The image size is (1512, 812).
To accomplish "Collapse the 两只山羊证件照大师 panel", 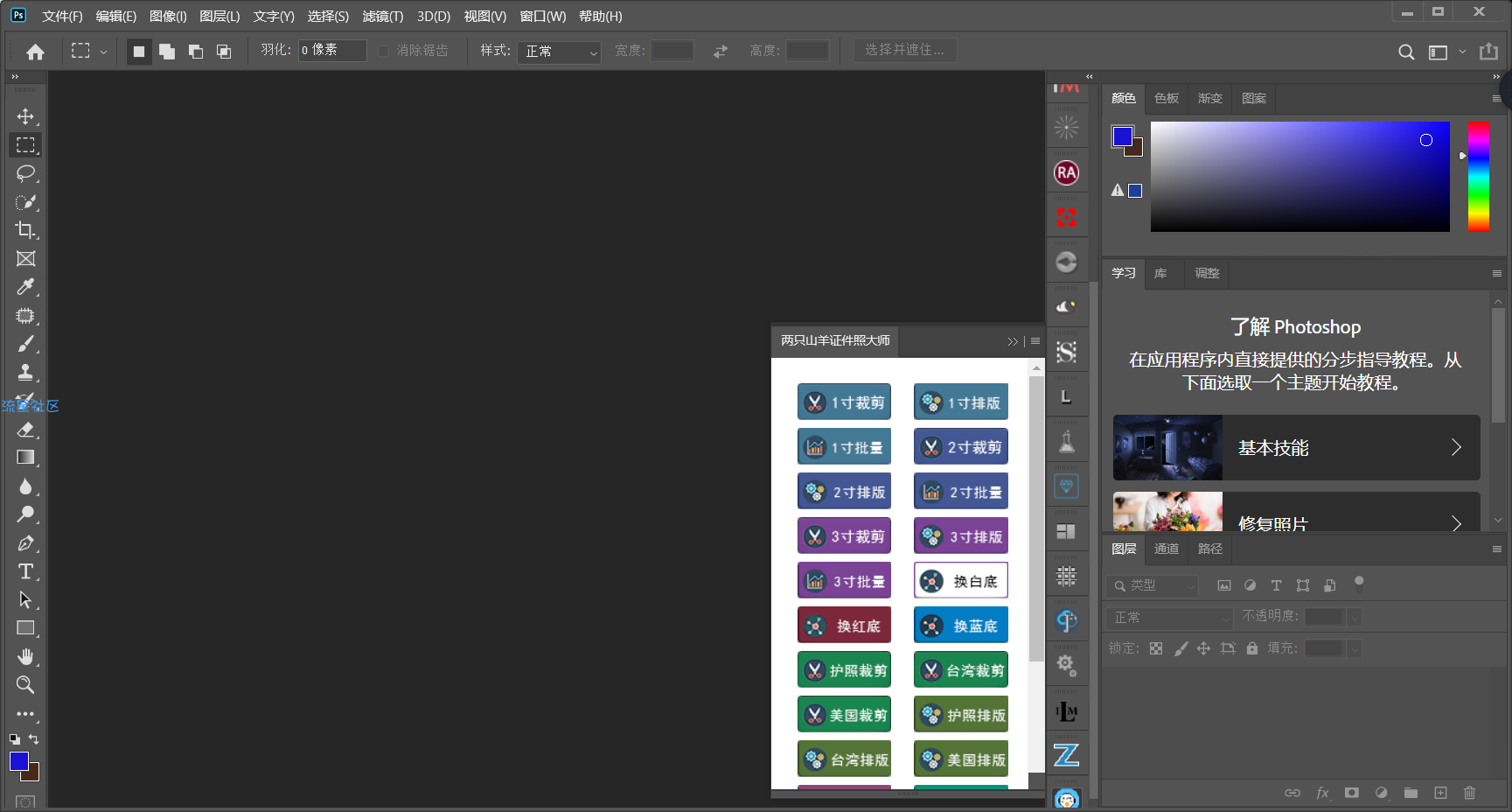I will [x=1013, y=341].
